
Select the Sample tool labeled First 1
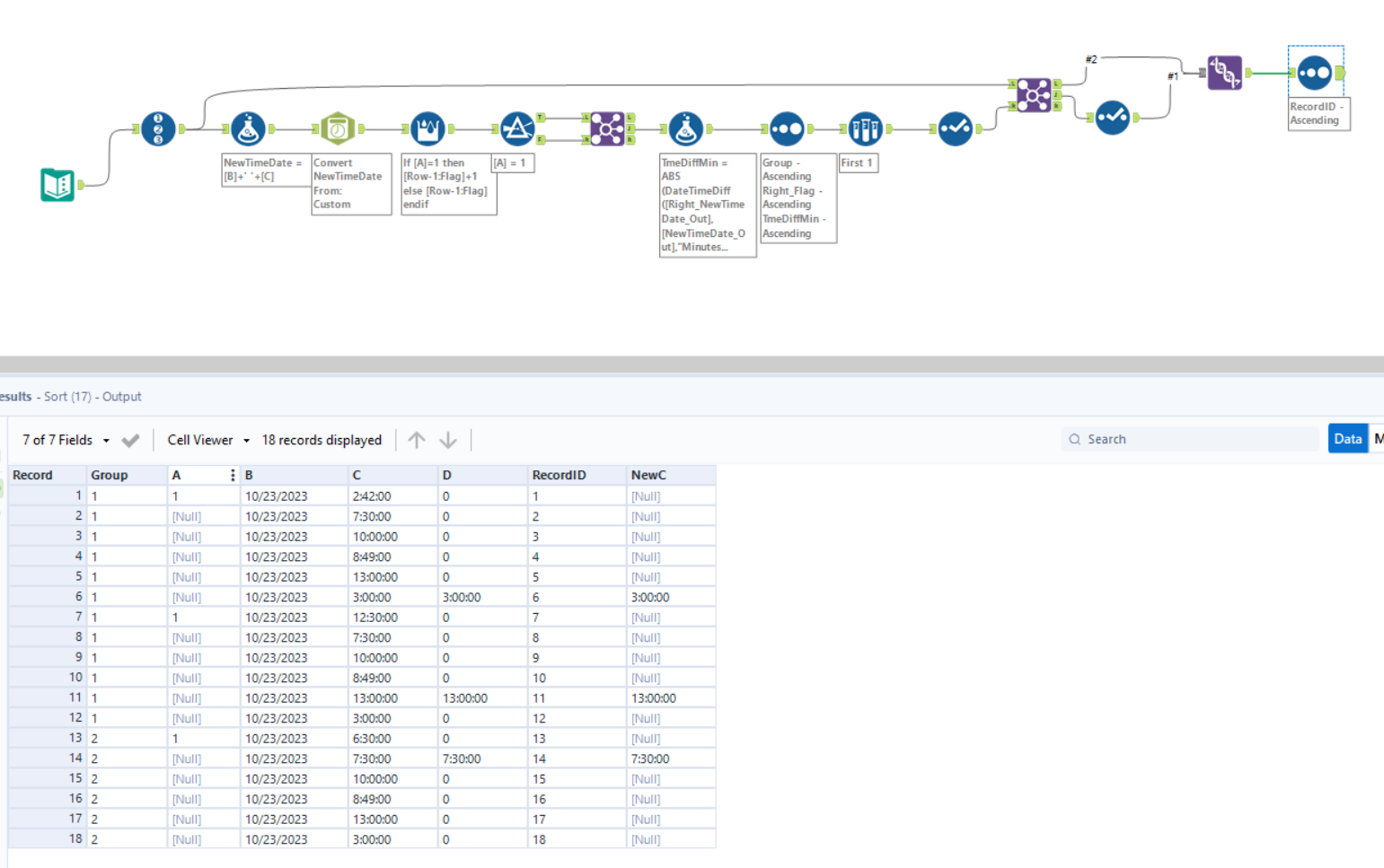pyautogui.click(x=864, y=127)
